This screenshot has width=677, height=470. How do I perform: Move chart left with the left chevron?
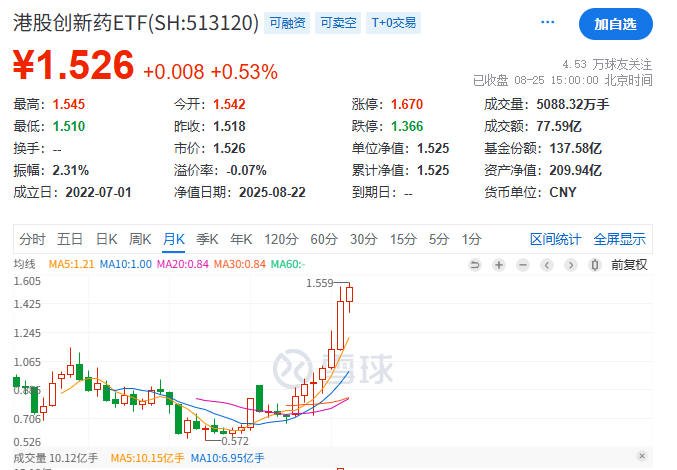pyautogui.click(x=547, y=265)
